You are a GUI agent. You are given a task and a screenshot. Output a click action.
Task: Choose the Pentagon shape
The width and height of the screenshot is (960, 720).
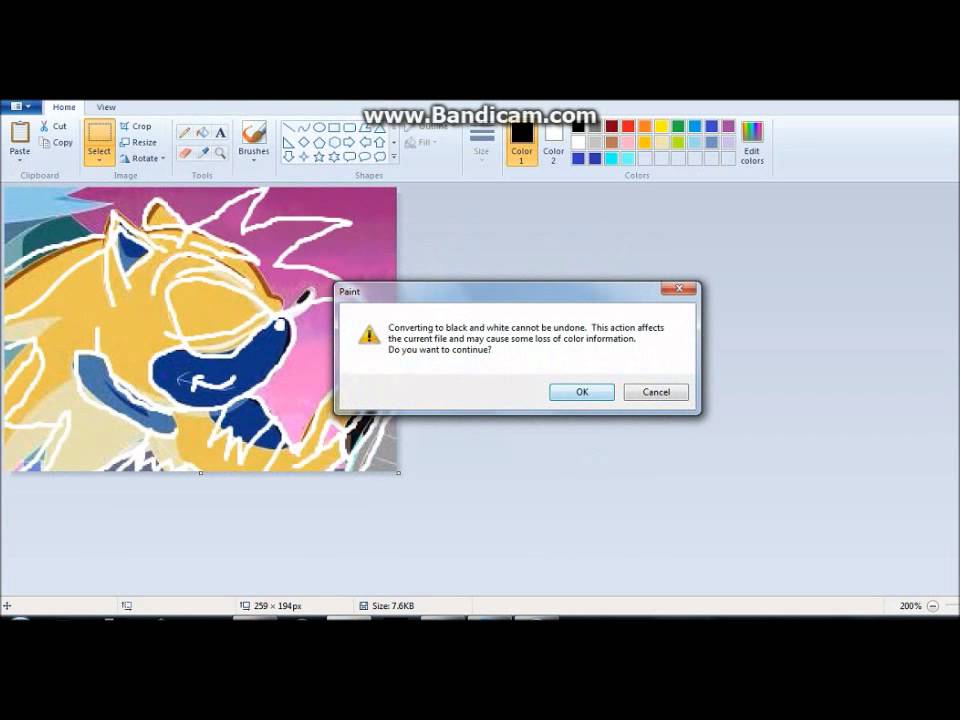pos(319,142)
